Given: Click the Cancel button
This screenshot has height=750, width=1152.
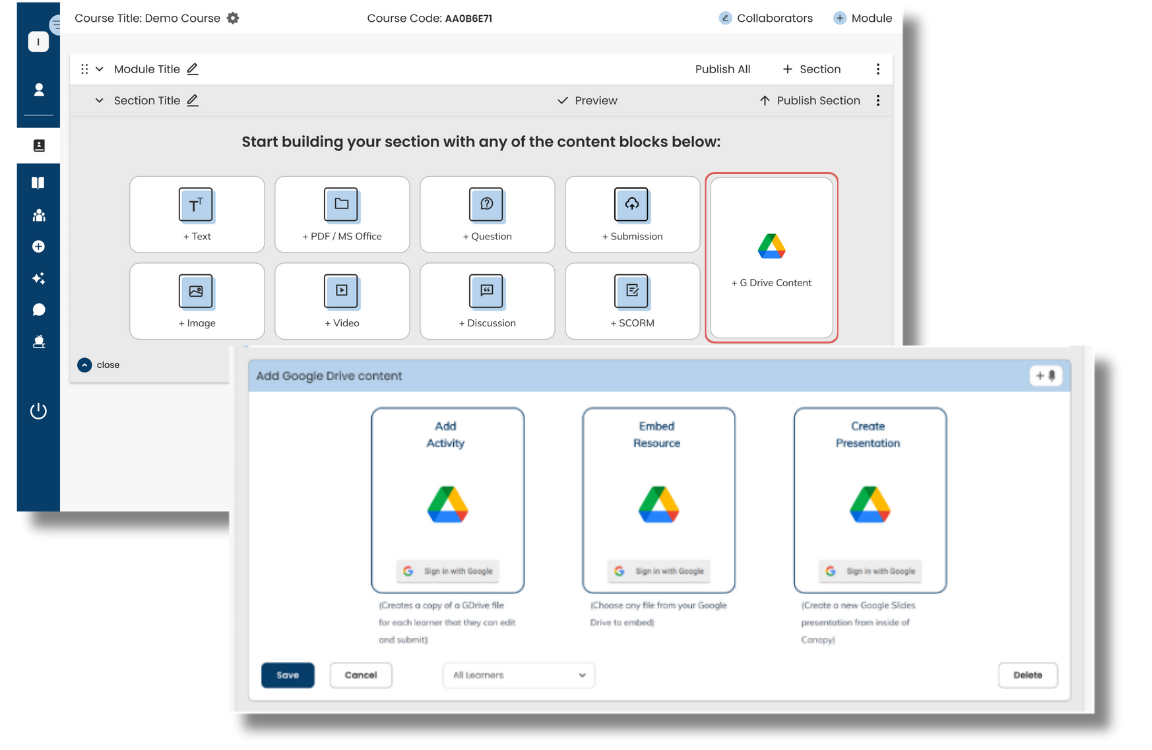Looking at the screenshot, I should pos(361,675).
